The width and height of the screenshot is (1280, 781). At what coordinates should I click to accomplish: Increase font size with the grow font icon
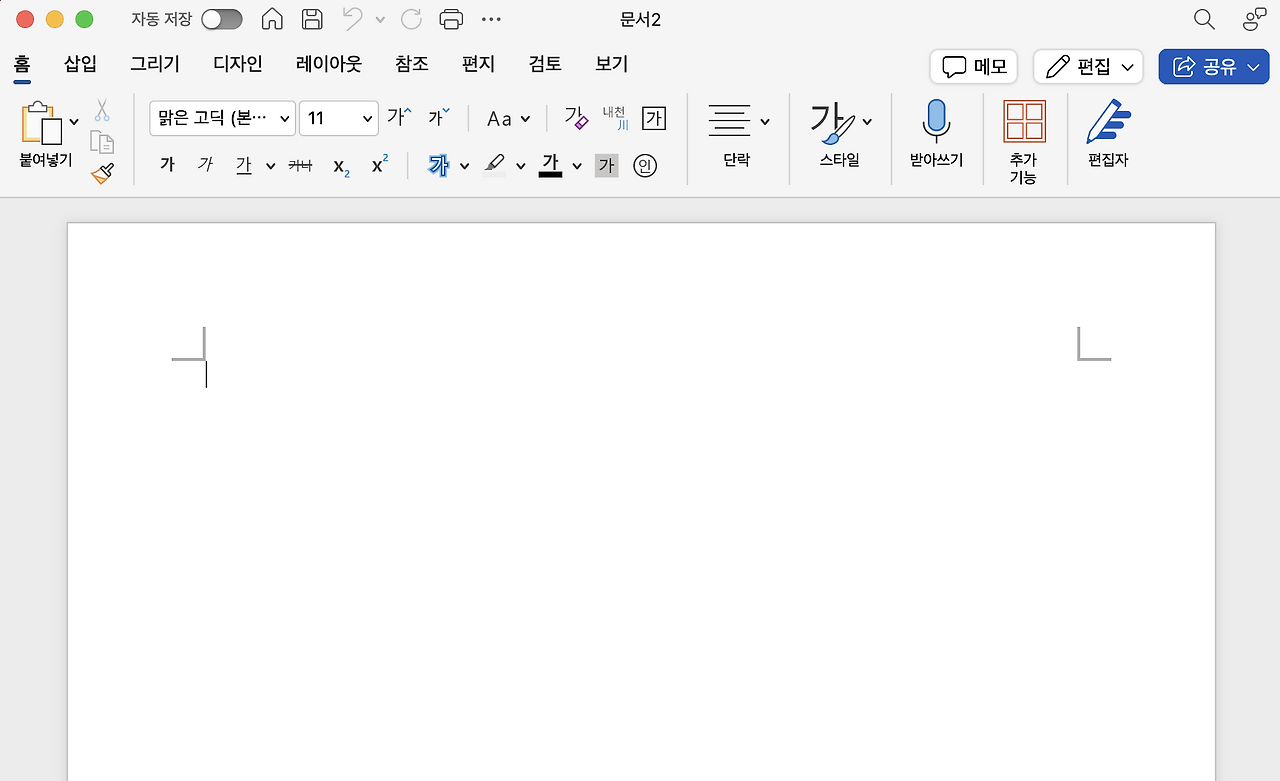pyautogui.click(x=400, y=117)
